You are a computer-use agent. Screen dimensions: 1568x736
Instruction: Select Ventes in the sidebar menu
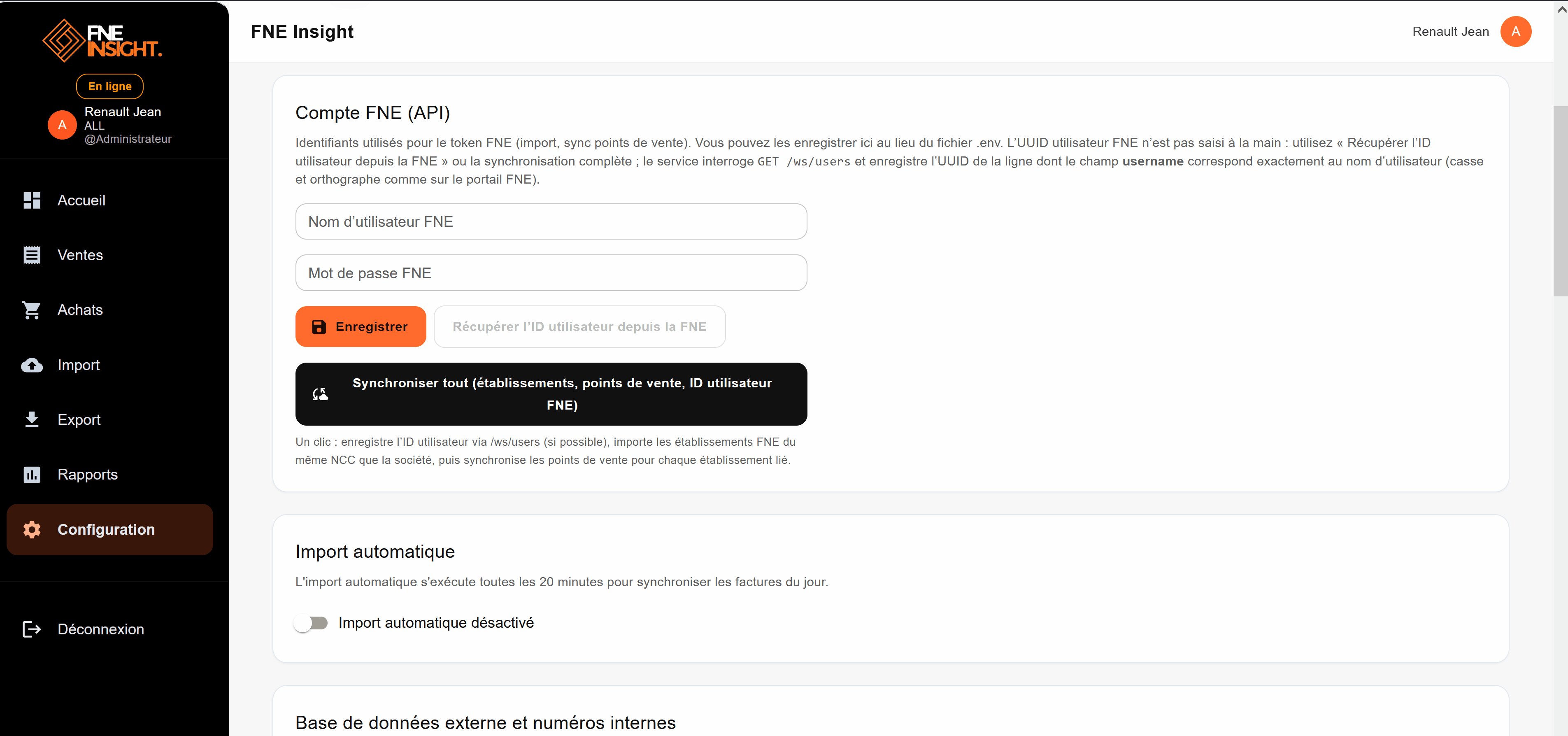(80, 254)
